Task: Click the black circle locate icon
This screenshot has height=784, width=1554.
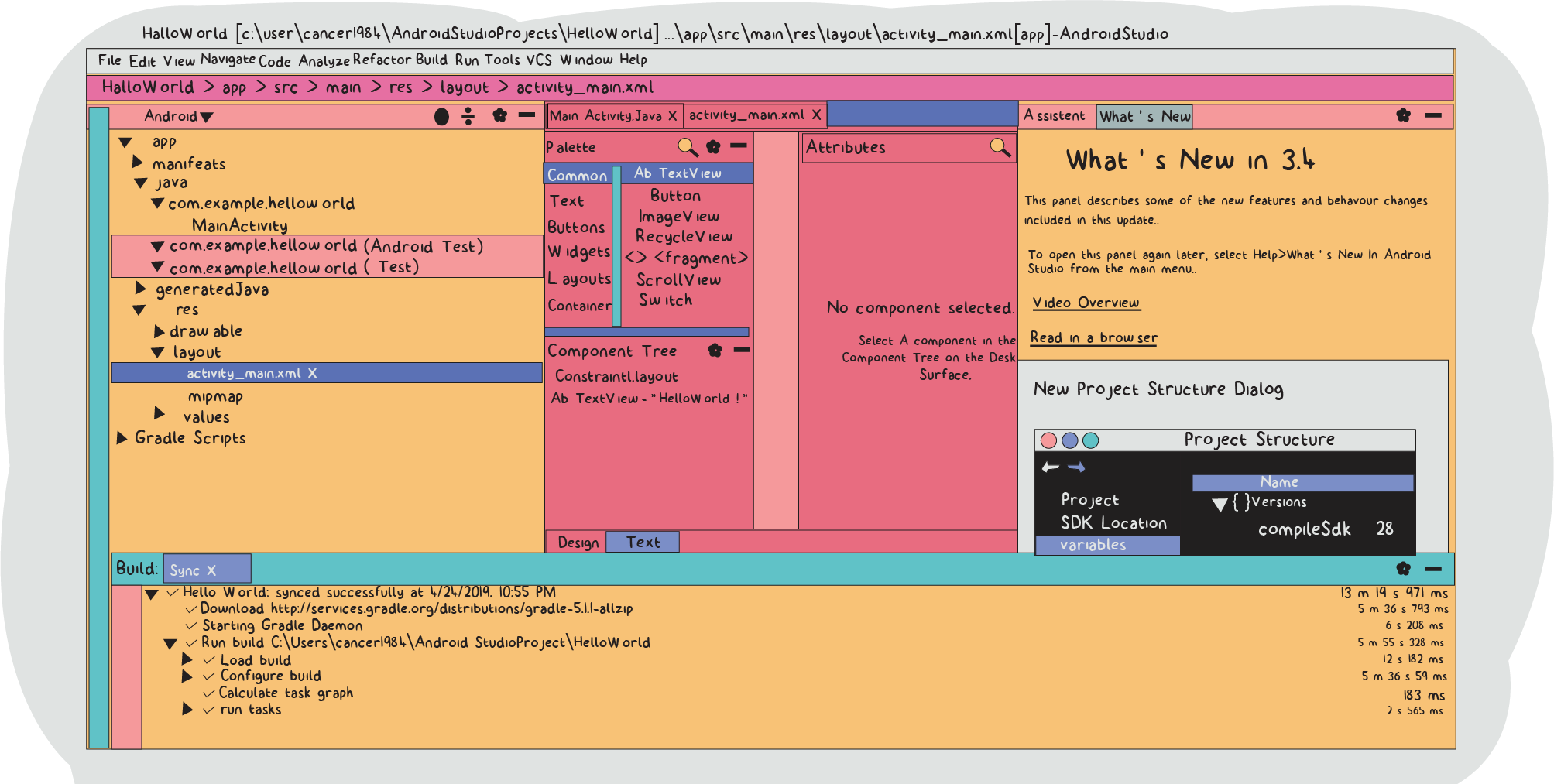Action: point(441,117)
